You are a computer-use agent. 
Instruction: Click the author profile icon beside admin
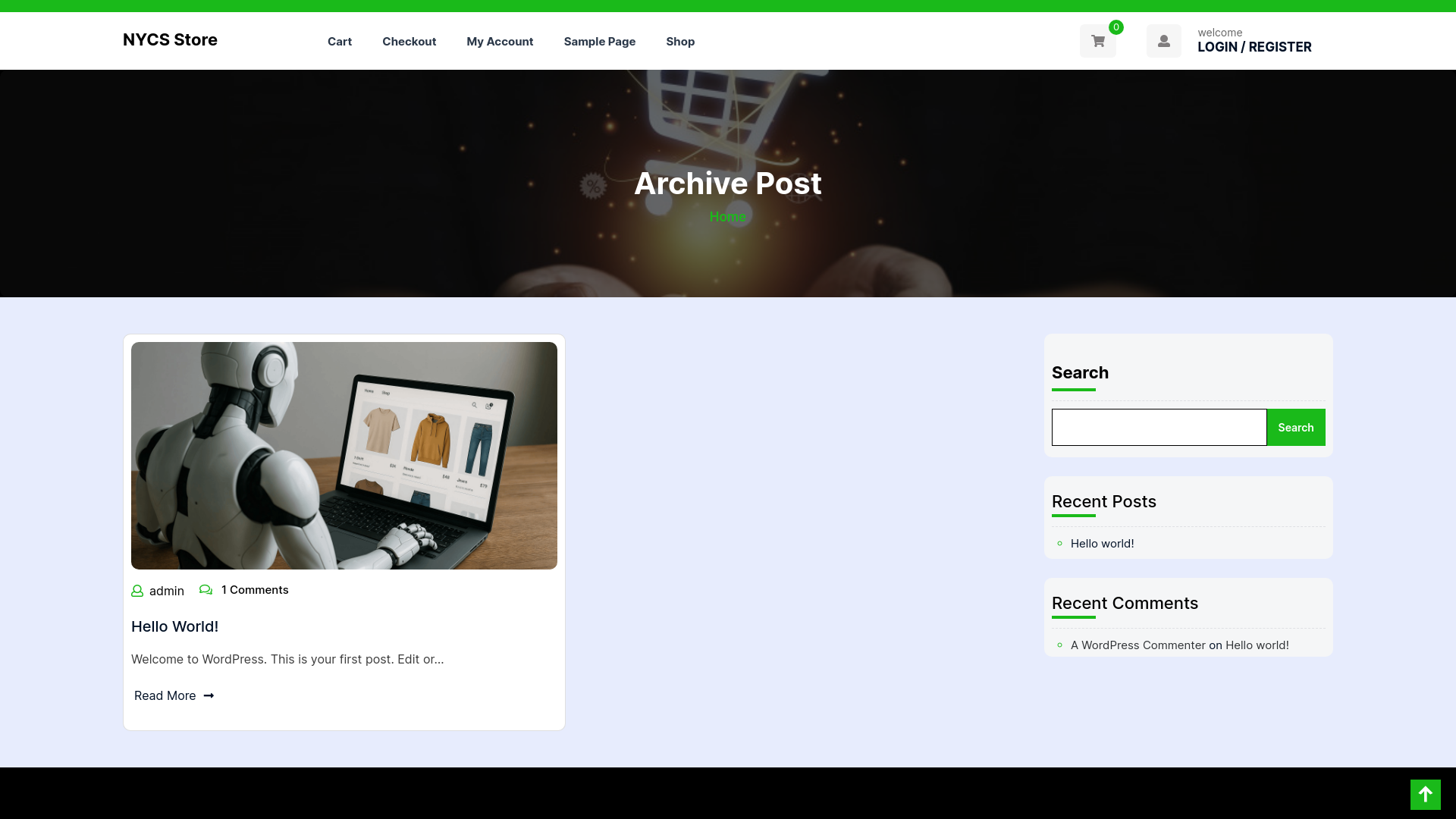(x=137, y=591)
